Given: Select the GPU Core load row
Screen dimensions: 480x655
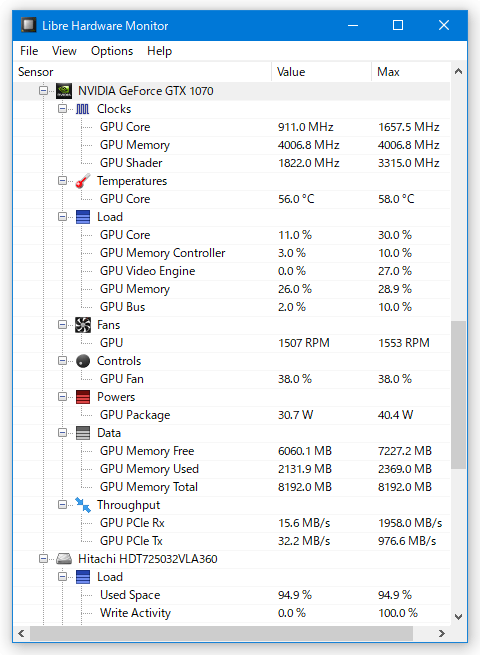Looking at the screenshot, I should click(232, 235).
